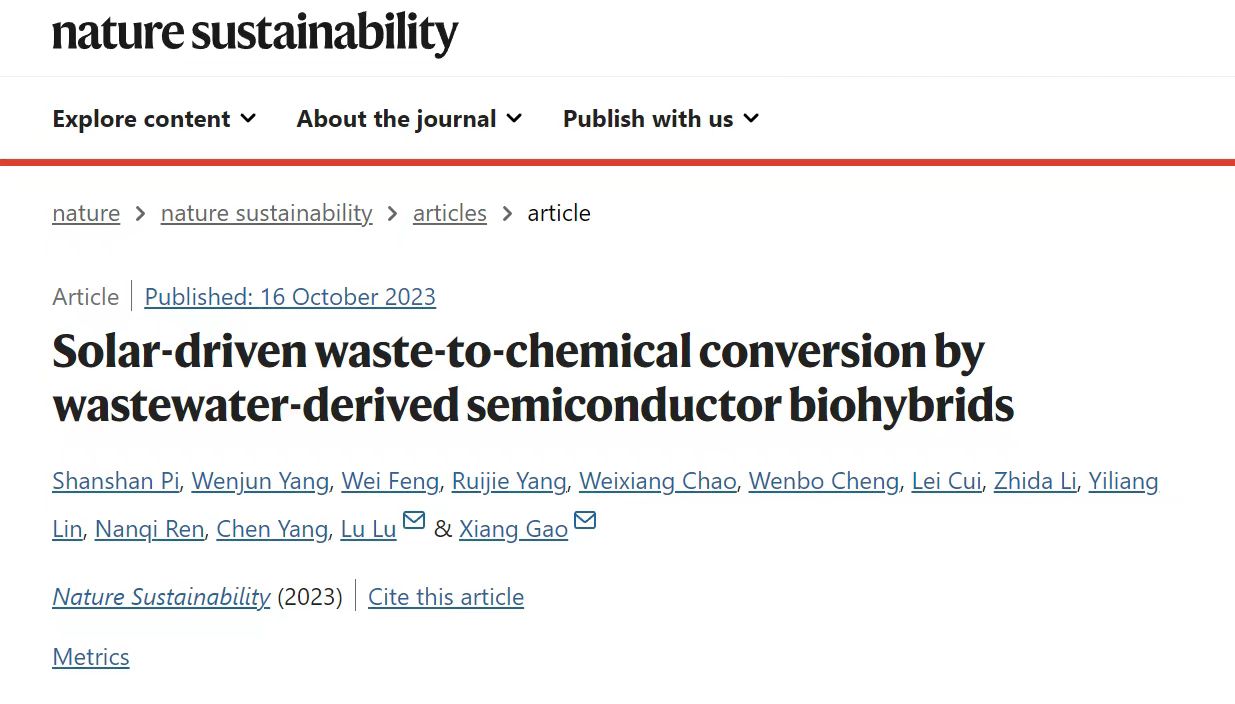Navigate to the articles breadcrumb

(x=450, y=213)
